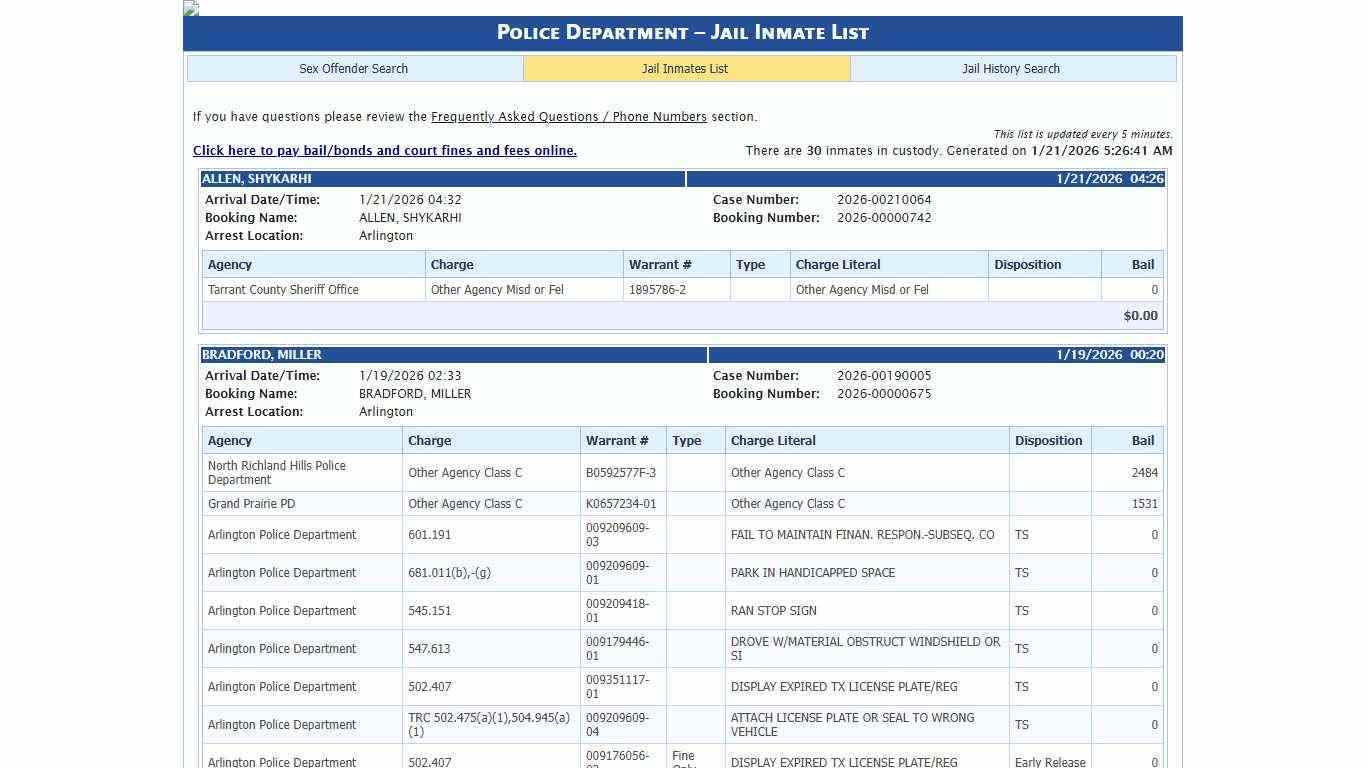The height and width of the screenshot is (768, 1366).
Task: Switch to the Jail History Search tab
Action: [x=1011, y=69]
